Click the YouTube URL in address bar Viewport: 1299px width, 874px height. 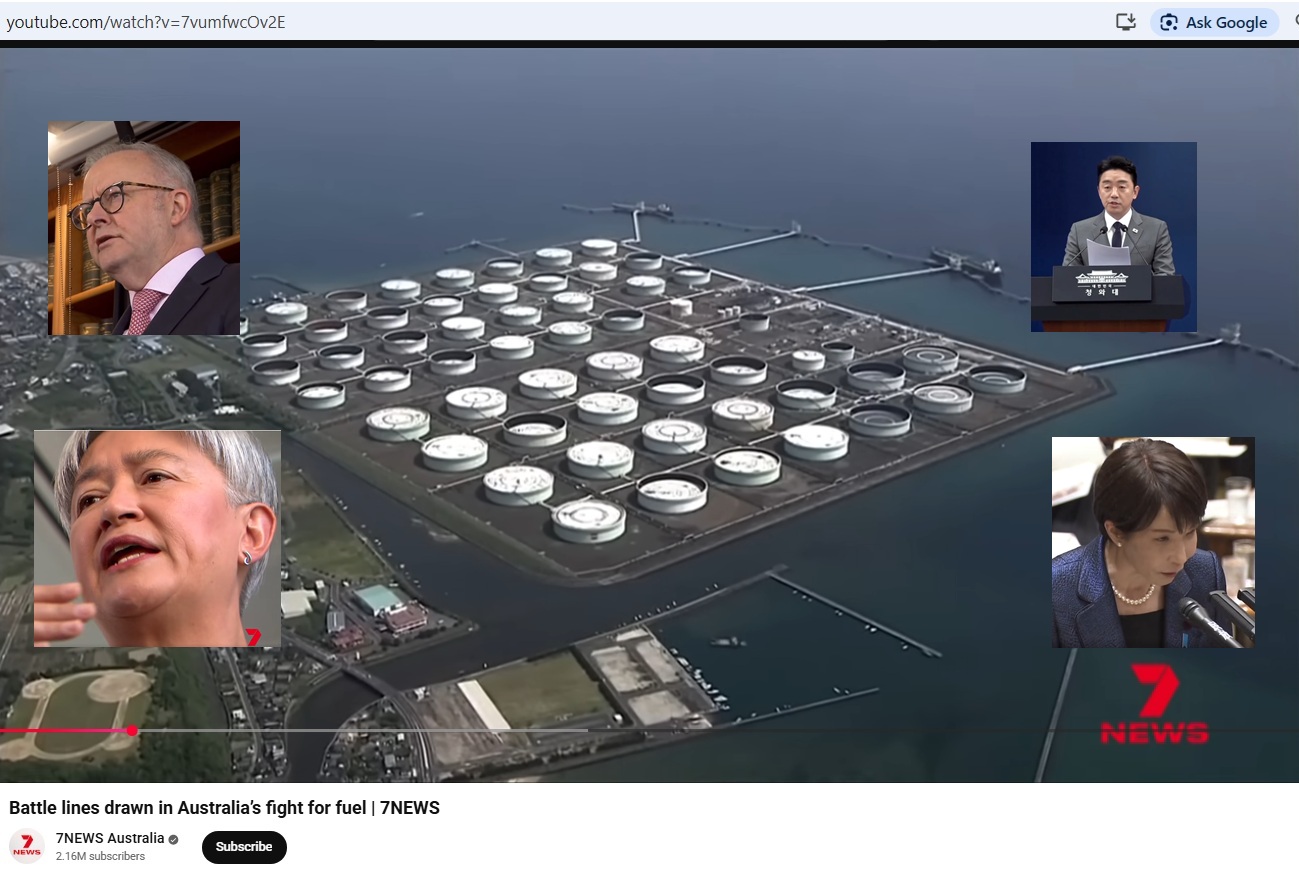tap(146, 22)
